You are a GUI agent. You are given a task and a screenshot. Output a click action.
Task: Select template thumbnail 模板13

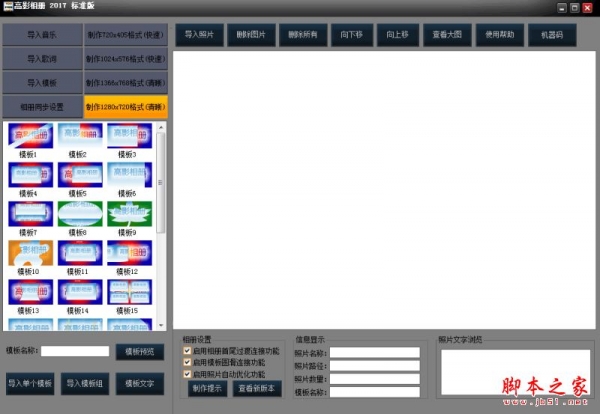point(31,292)
